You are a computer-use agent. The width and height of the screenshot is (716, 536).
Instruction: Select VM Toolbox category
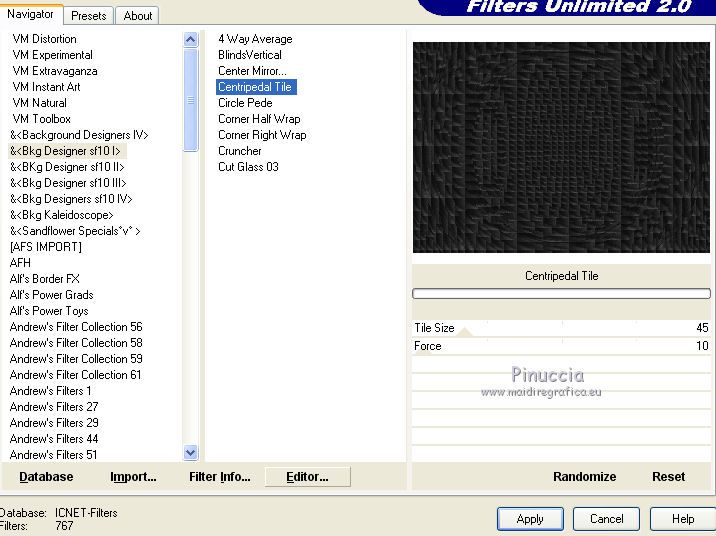tap(41, 119)
